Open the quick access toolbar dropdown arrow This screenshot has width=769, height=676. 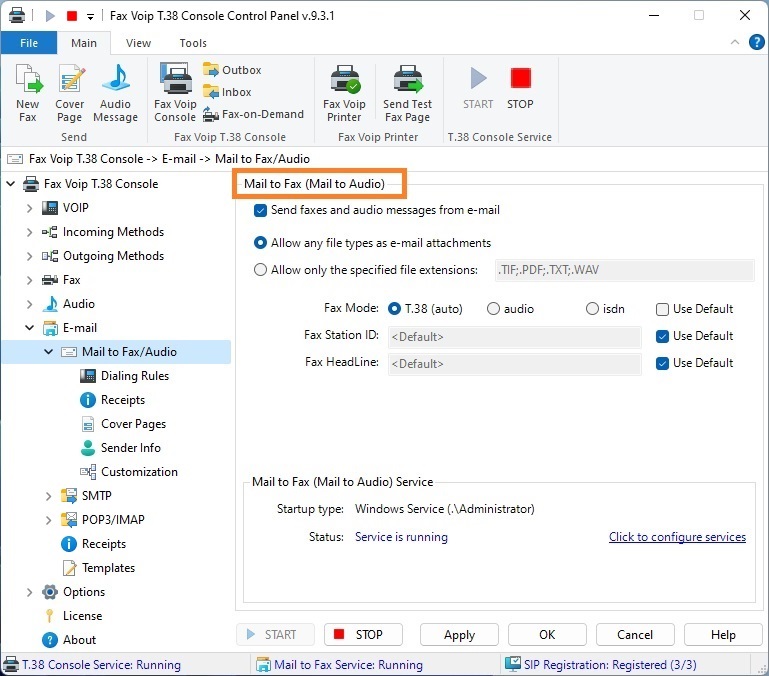90,16
